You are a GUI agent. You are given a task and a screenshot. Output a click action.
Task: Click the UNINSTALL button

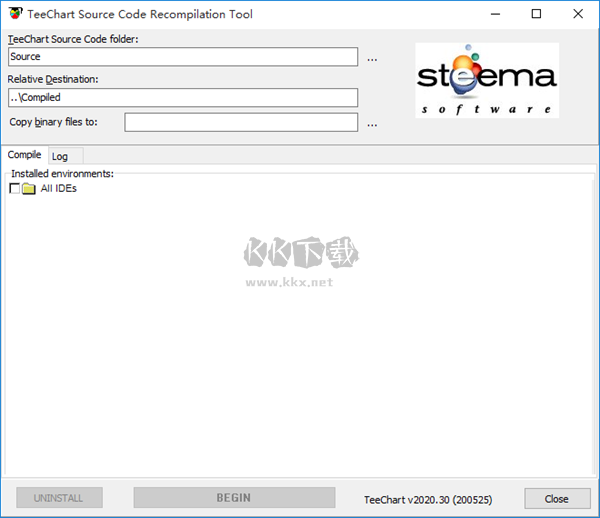(x=59, y=498)
